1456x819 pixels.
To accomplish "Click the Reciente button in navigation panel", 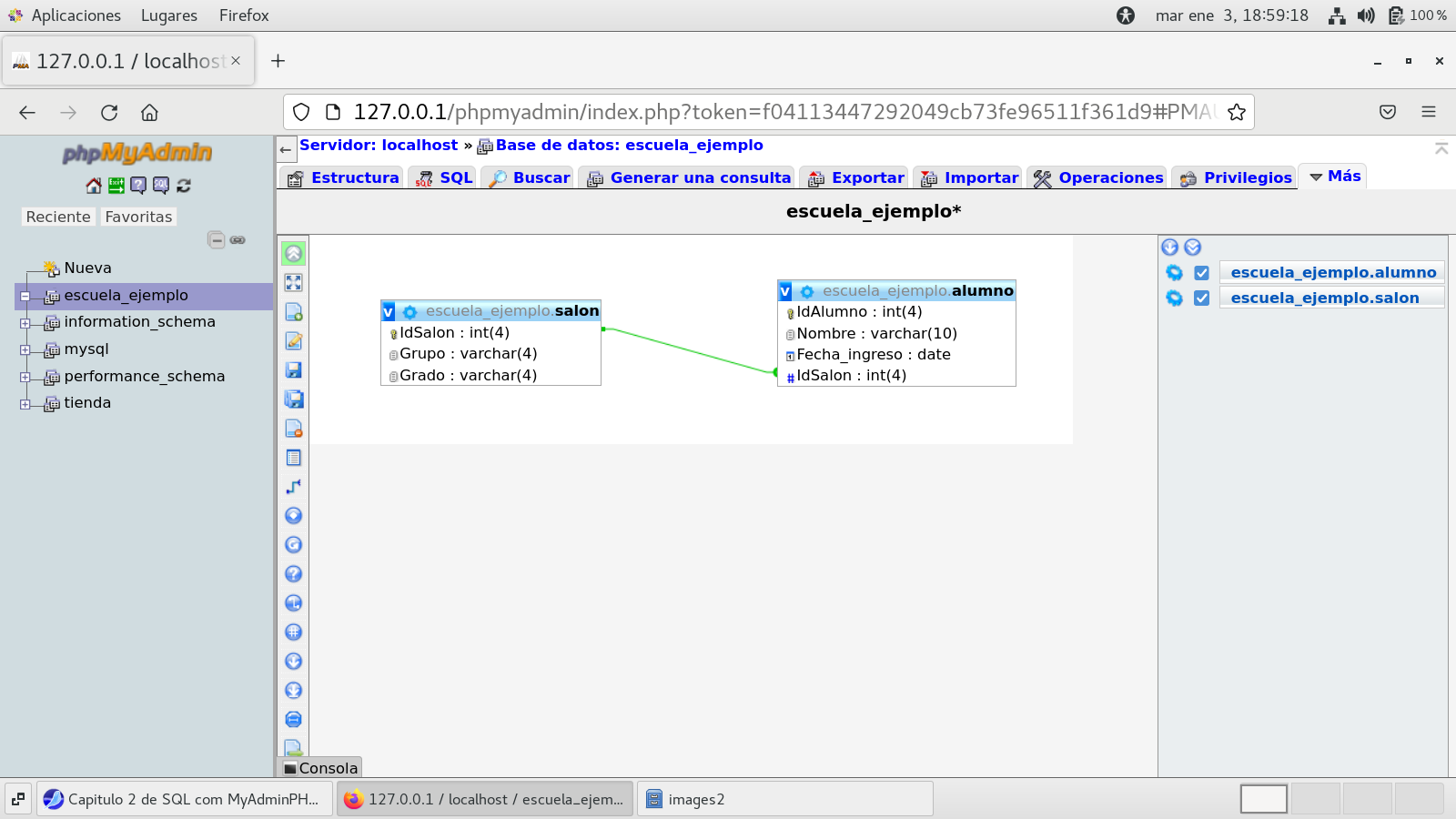I will (x=58, y=217).
